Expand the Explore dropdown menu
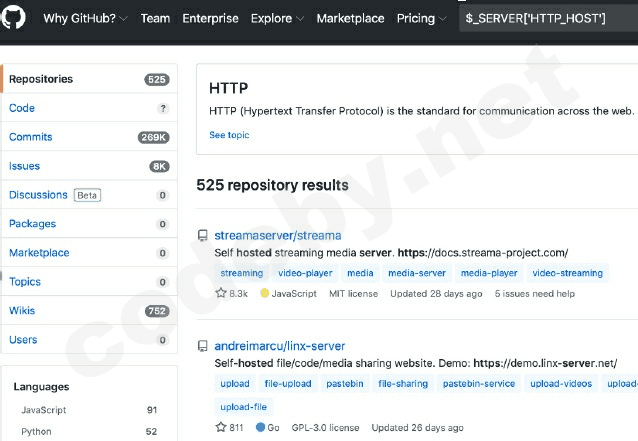Image resolution: width=638 pixels, height=441 pixels. pos(277,18)
